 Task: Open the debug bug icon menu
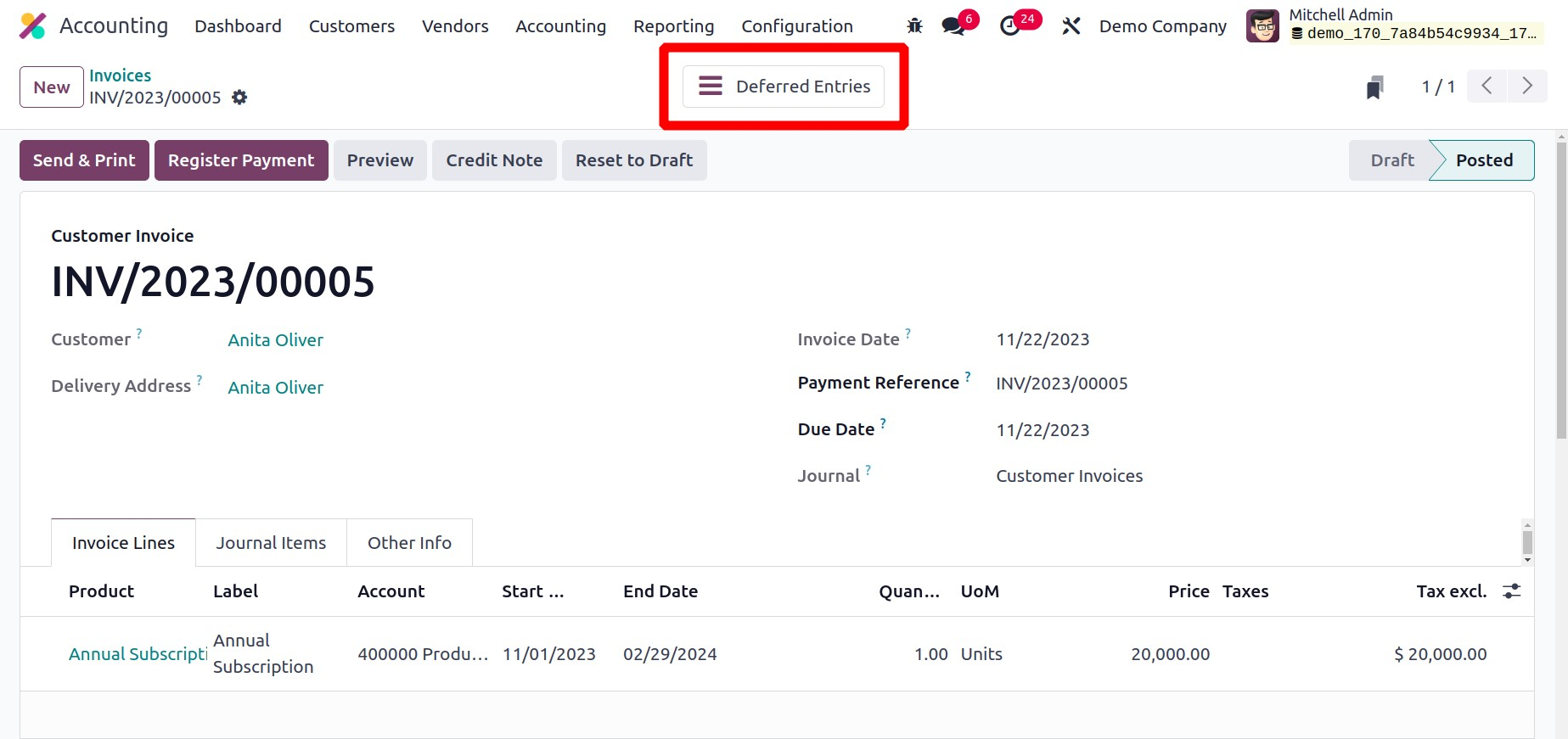(x=914, y=26)
